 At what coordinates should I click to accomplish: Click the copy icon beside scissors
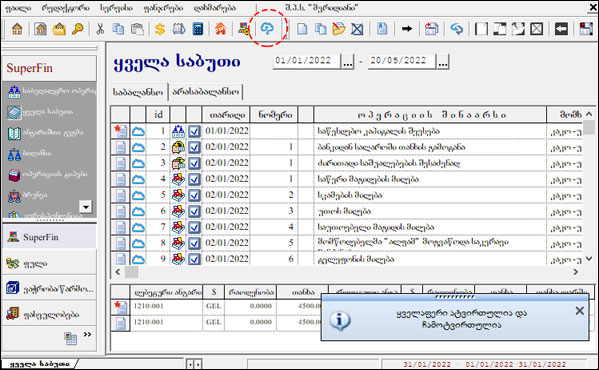(118, 29)
